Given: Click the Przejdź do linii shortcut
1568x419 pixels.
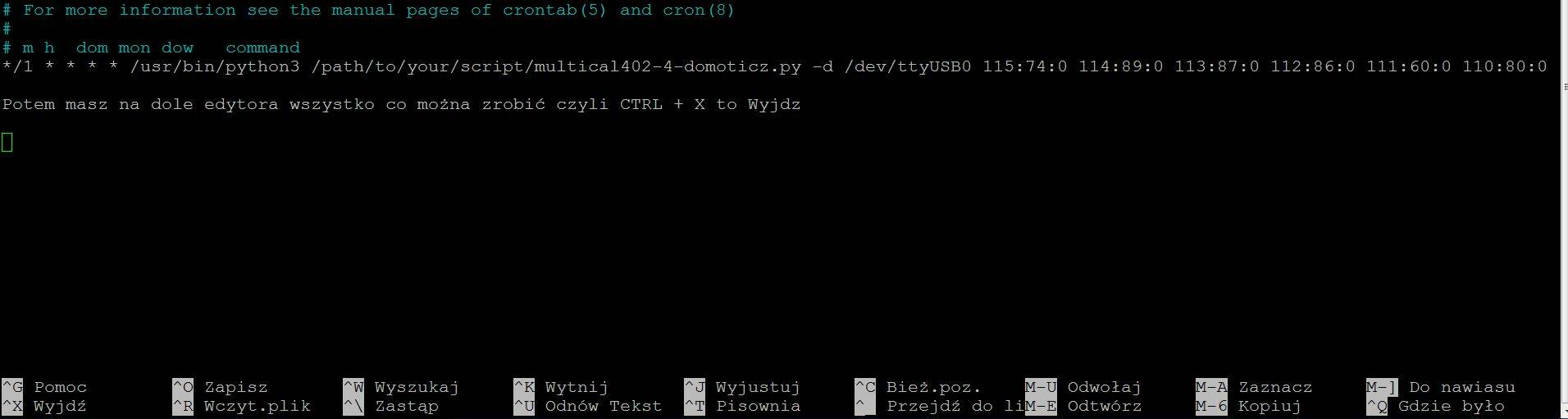Looking at the screenshot, I should pos(939,406).
